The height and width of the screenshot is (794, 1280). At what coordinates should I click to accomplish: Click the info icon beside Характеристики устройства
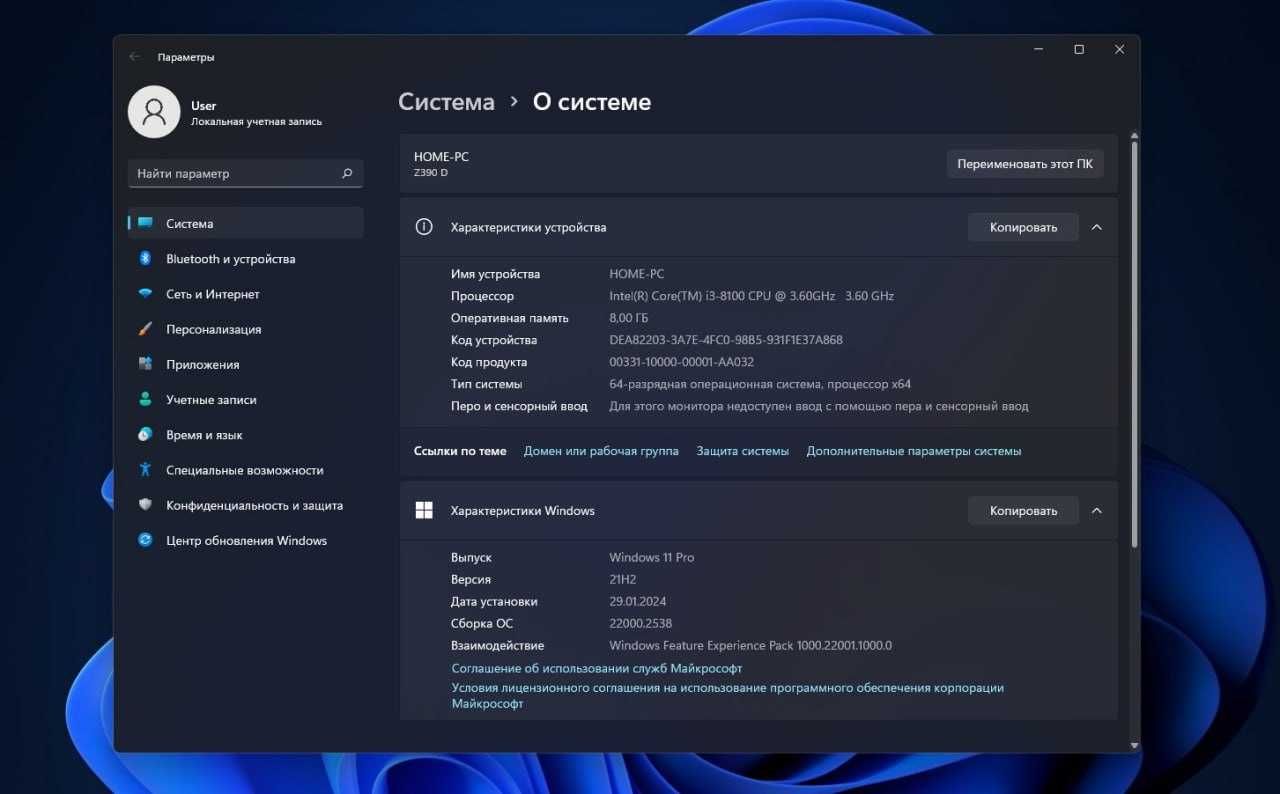click(424, 227)
